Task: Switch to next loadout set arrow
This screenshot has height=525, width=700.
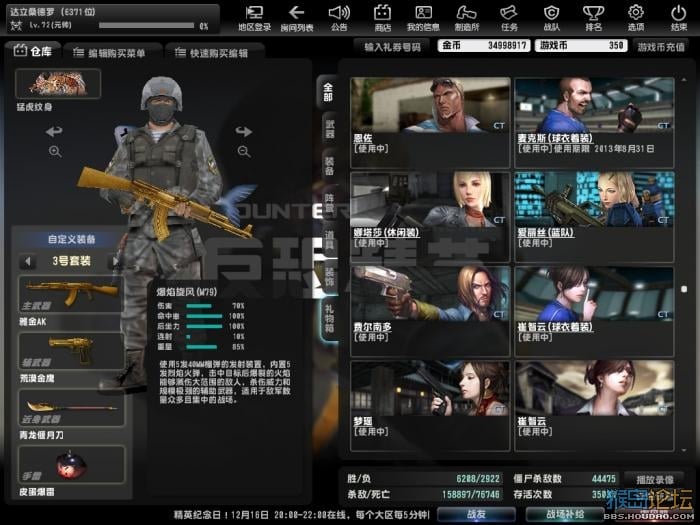Action: [x=115, y=261]
